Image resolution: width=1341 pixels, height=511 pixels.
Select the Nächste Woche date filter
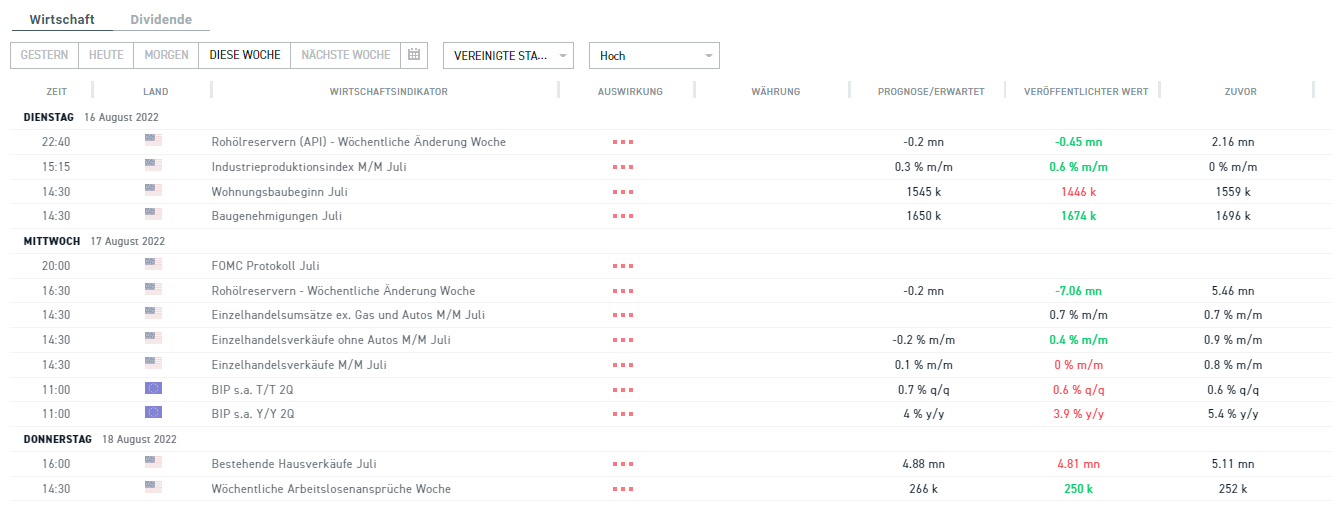tap(345, 55)
